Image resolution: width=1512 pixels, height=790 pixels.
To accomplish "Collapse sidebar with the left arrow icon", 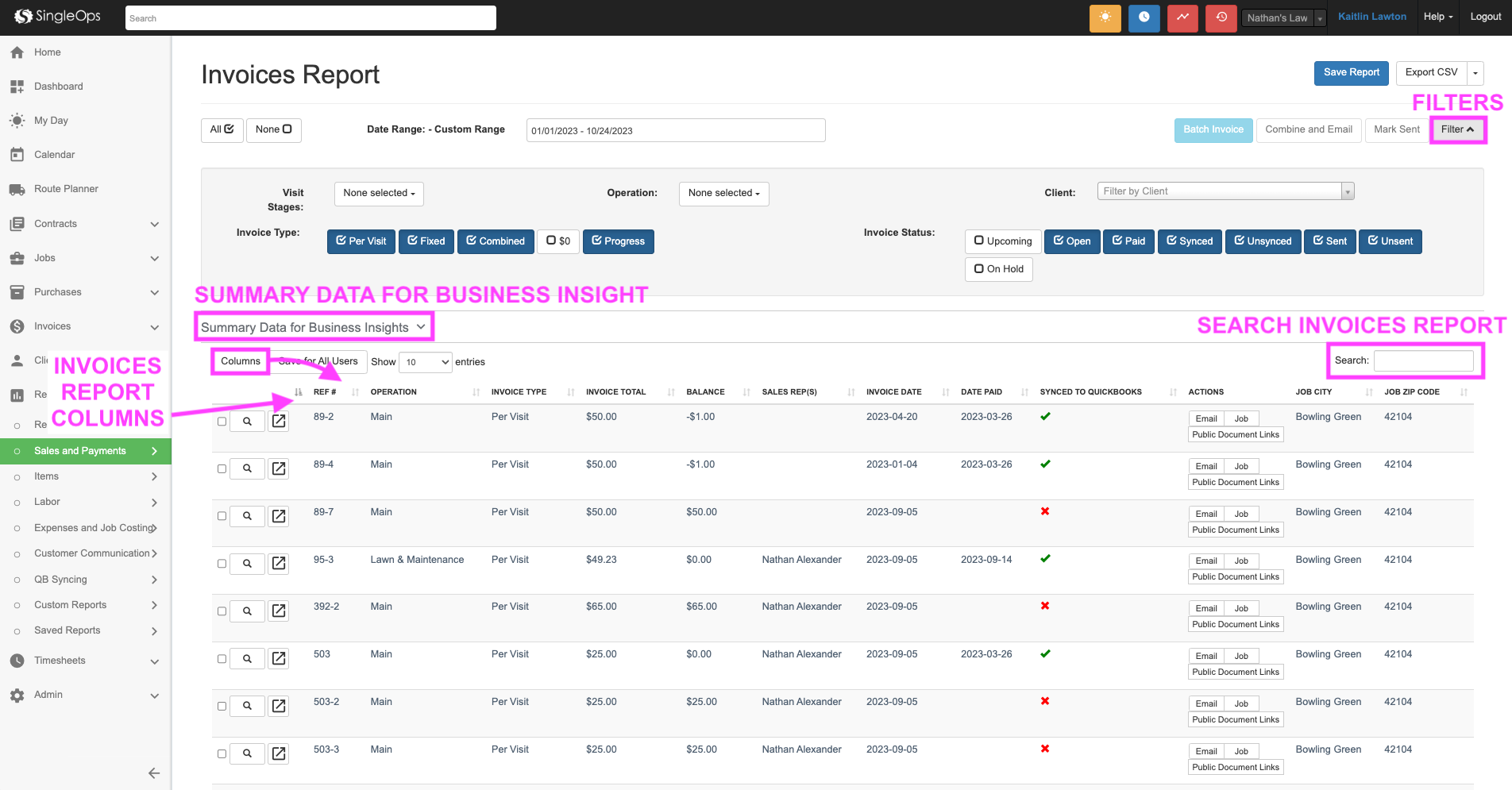I will [x=154, y=773].
